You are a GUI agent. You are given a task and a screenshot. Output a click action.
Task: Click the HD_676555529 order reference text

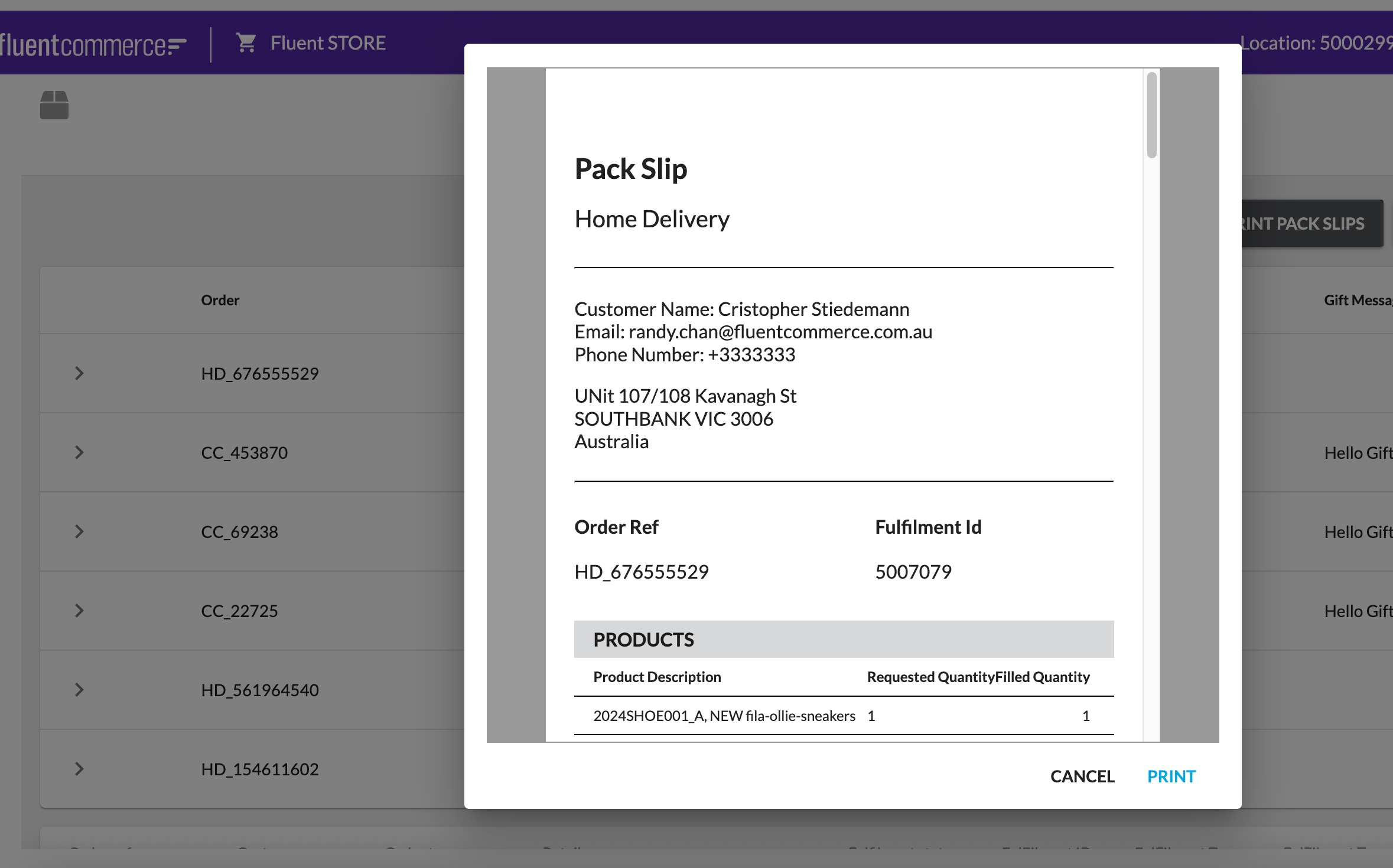pyautogui.click(x=259, y=373)
